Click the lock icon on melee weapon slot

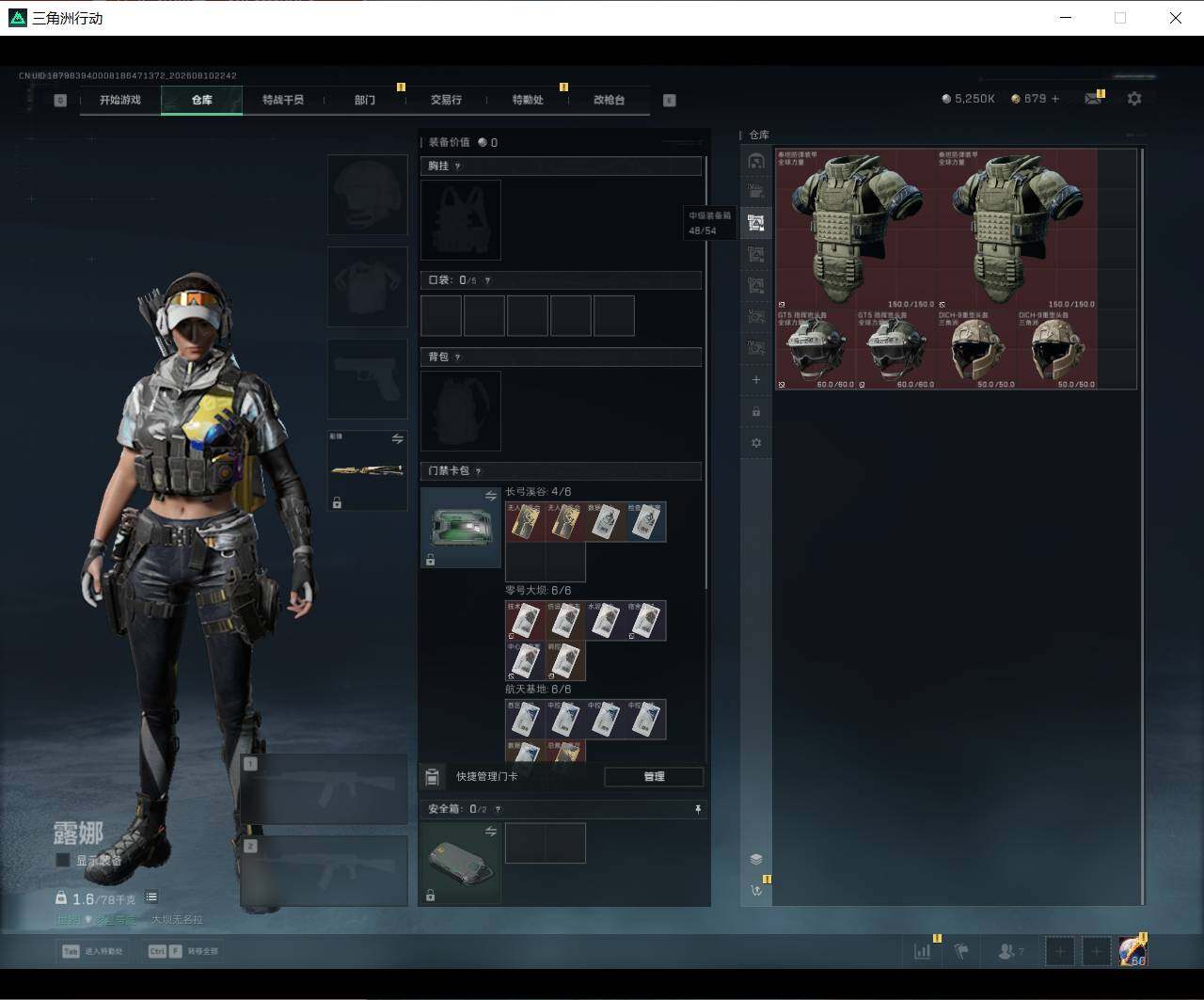[x=337, y=503]
